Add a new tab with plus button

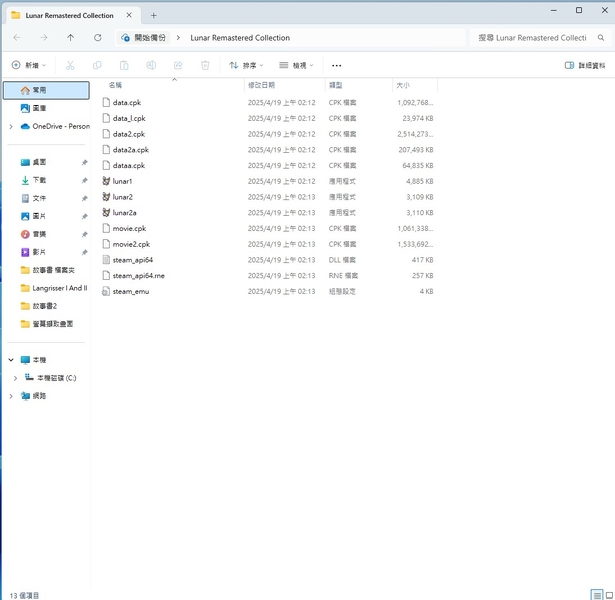pyautogui.click(x=154, y=15)
